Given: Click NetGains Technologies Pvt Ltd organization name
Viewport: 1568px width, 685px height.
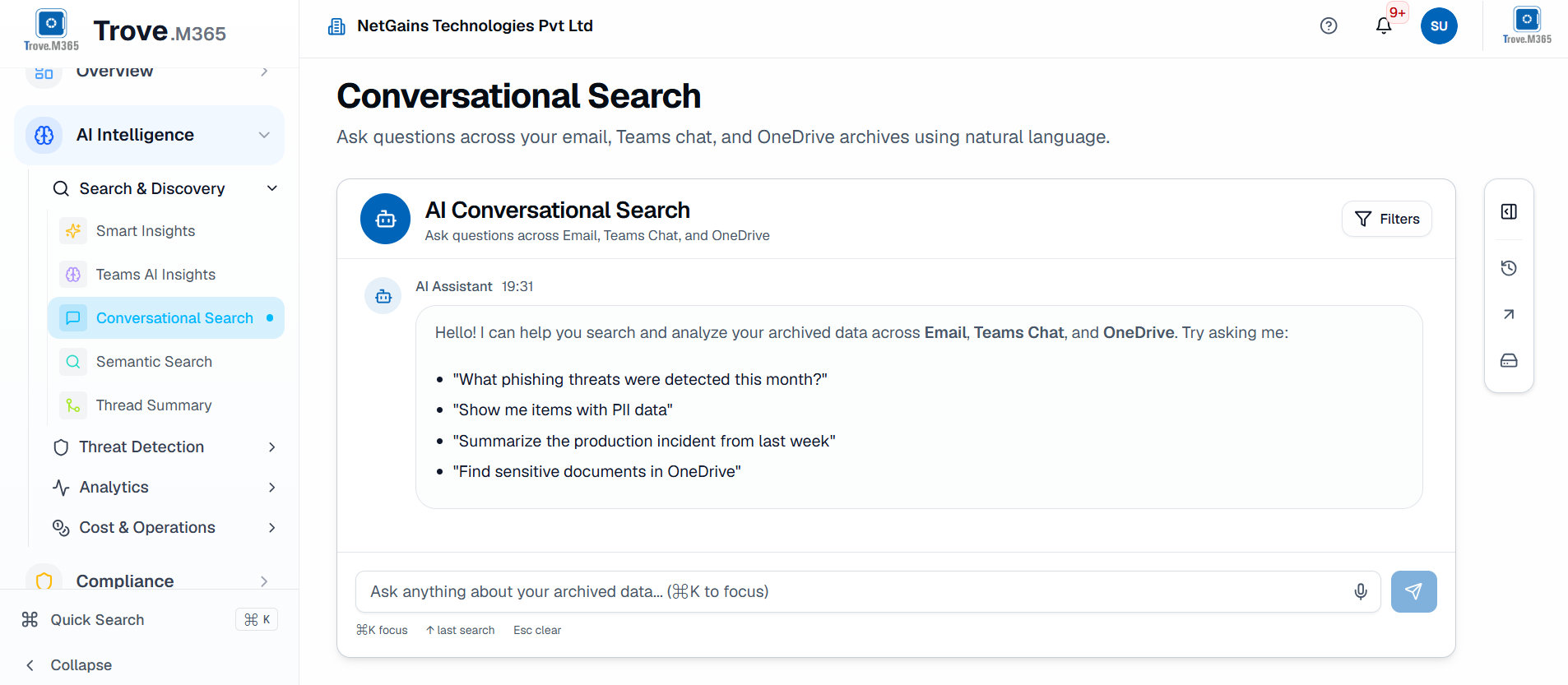Looking at the screenshot, I should pos(475,25).
